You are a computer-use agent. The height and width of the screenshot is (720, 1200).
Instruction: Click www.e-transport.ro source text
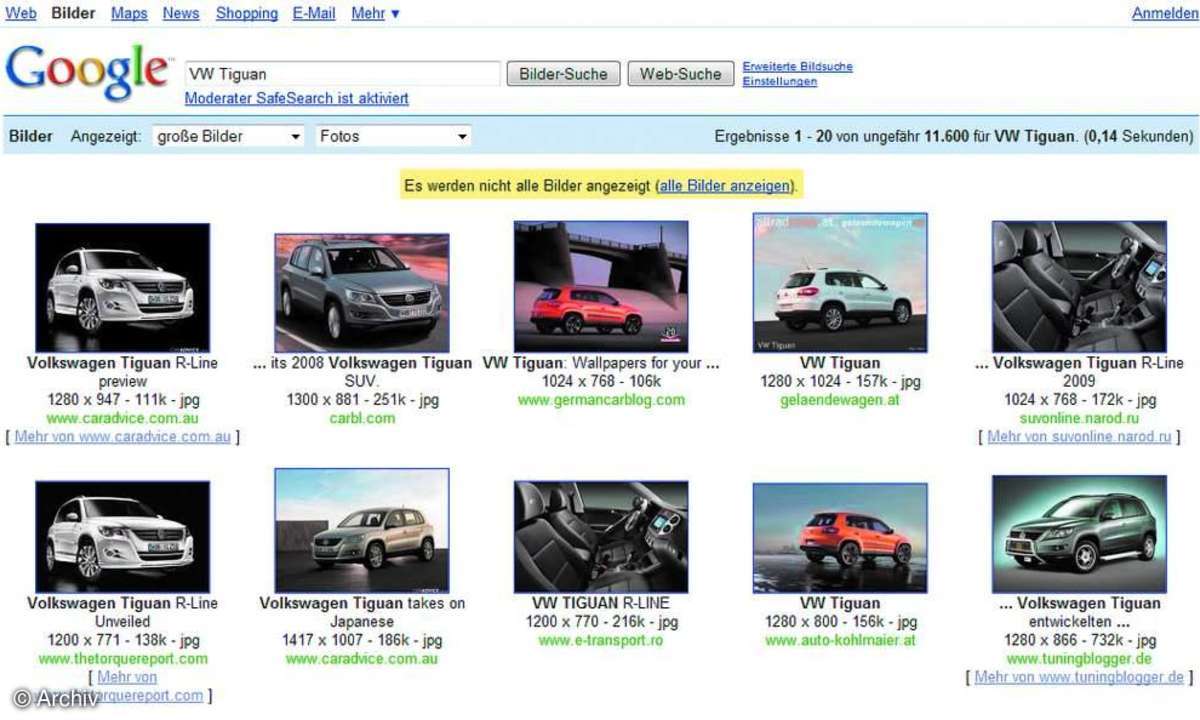click(x=601, y=640)
